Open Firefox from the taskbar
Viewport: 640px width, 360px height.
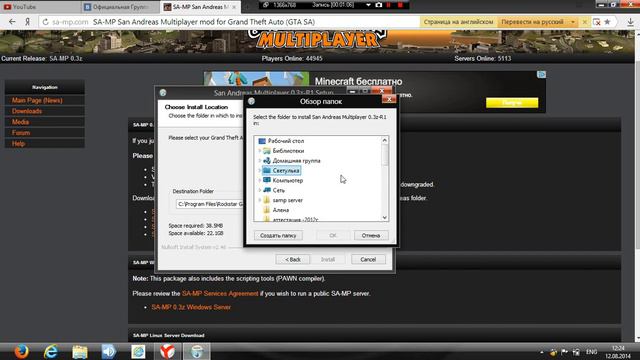21,351
